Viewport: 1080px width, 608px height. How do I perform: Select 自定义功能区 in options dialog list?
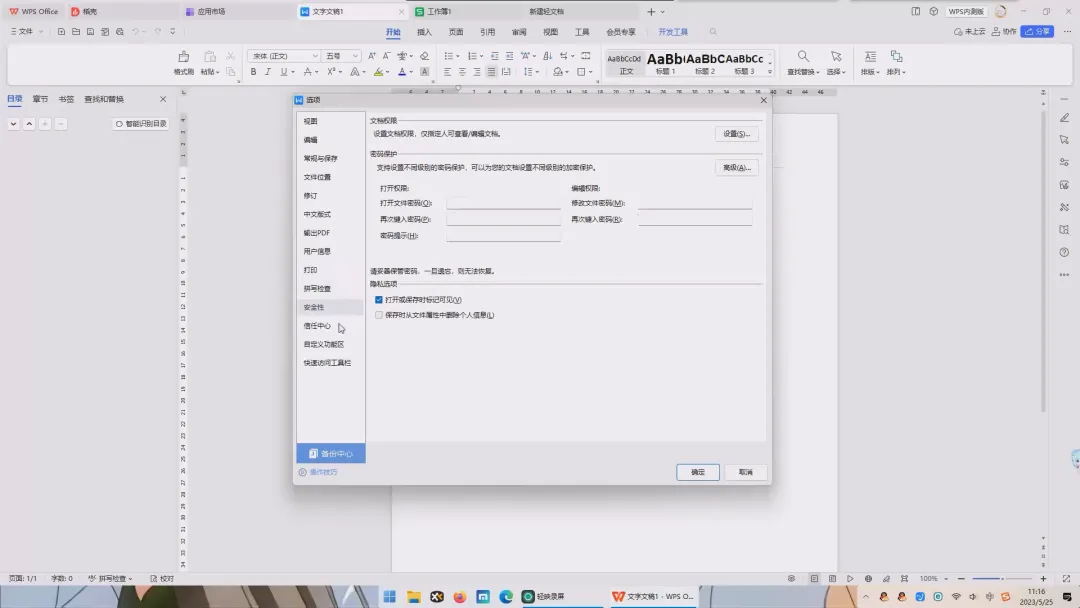click(x=324, y=344)
